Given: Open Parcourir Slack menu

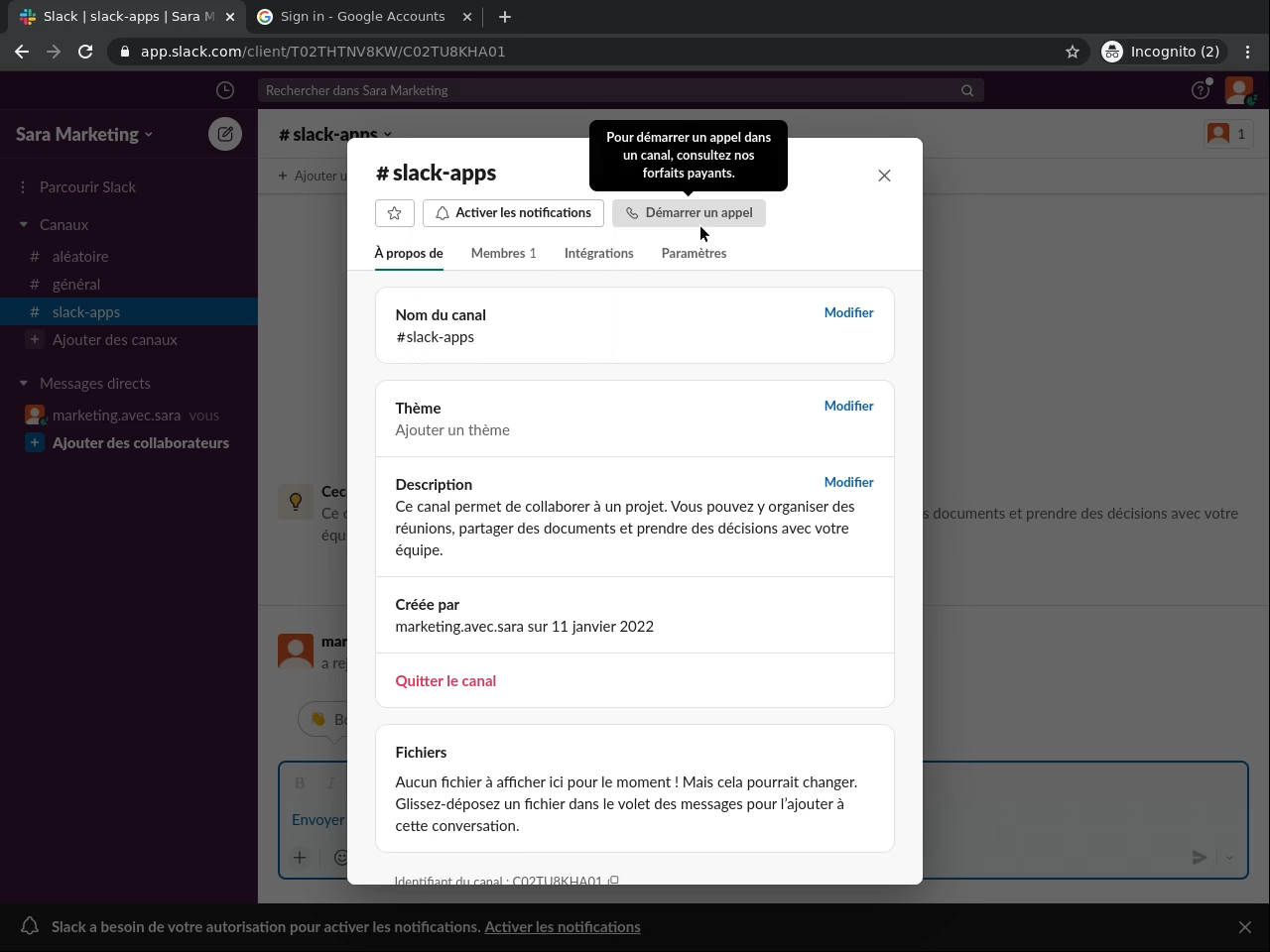Looking at the screenshot, I should [x=87, y=187].
